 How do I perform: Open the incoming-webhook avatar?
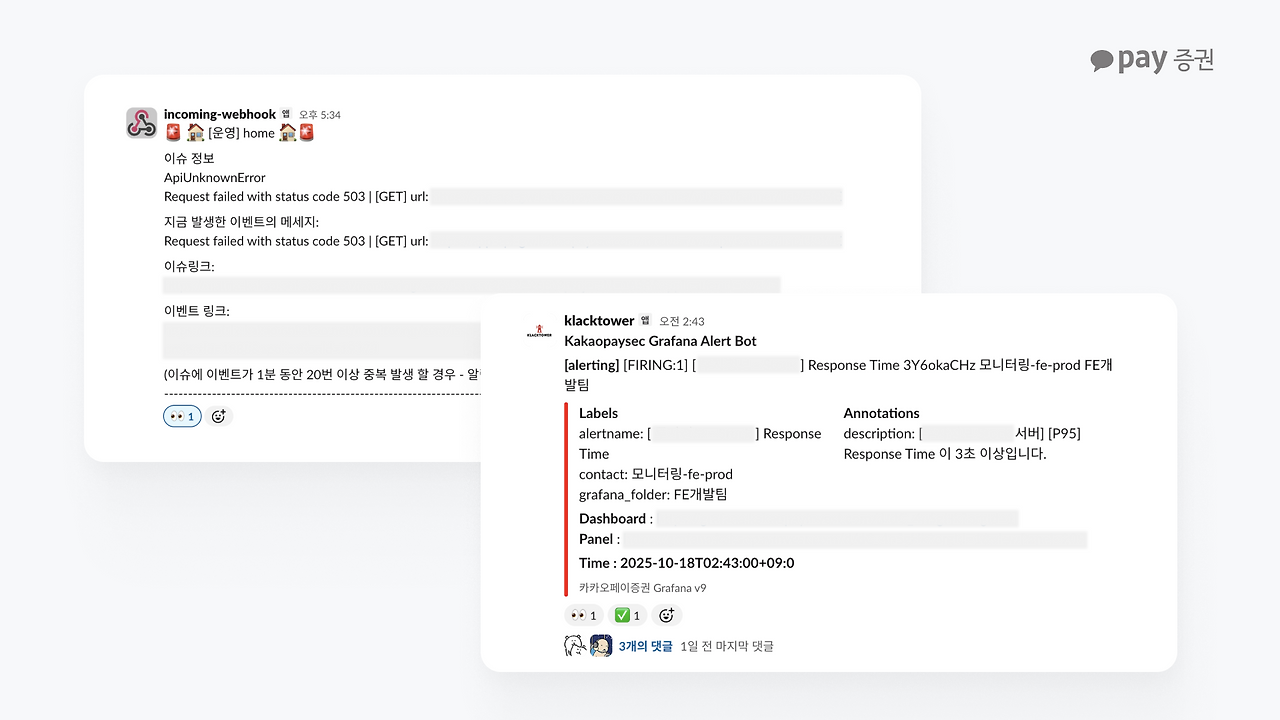142,123
